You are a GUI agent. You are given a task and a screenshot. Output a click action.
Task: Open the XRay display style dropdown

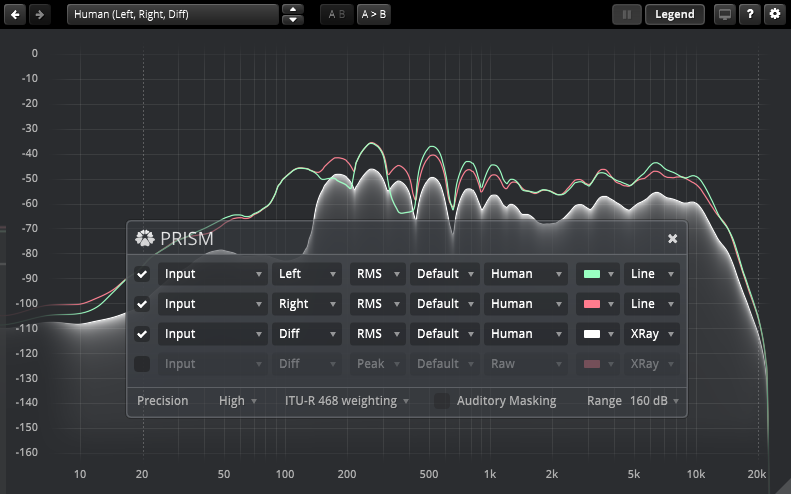pos(652,334)
